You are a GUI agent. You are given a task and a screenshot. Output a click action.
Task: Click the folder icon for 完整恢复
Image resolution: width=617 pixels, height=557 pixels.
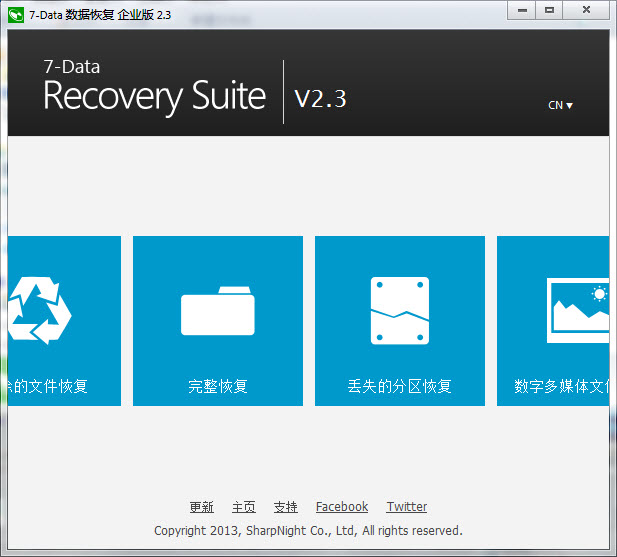pos(218,311)
